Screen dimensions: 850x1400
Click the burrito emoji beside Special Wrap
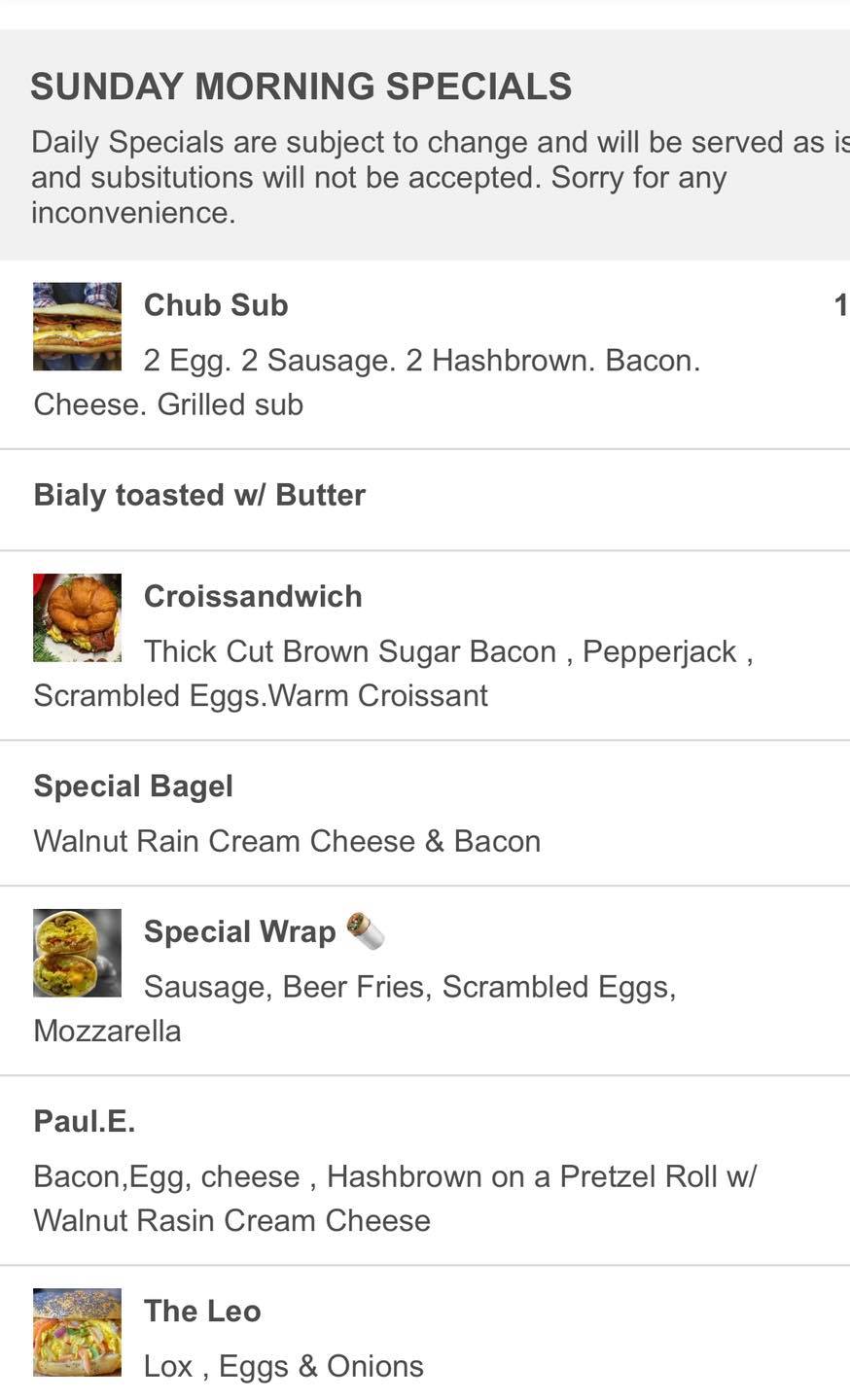coord(366,930)
